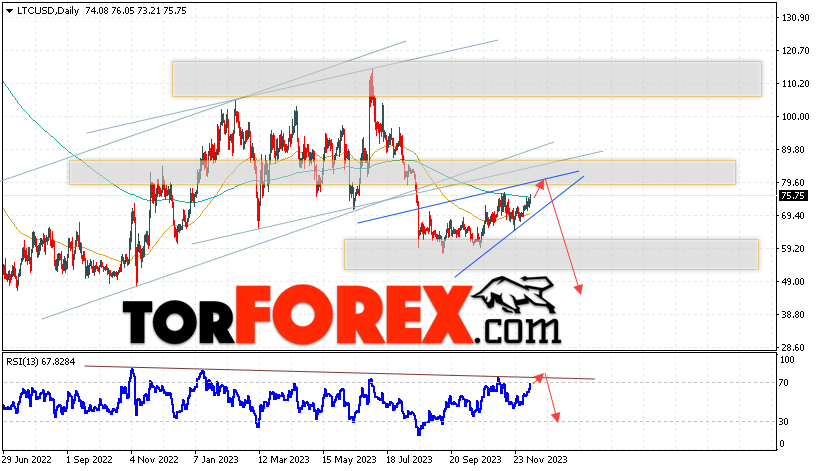
Task: Click the 4 Nov 2022 date marker
Action: (154, 460)
